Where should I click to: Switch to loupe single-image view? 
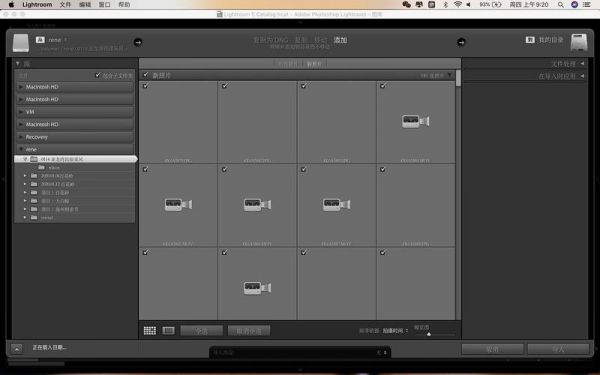click(x=168, y=331)
